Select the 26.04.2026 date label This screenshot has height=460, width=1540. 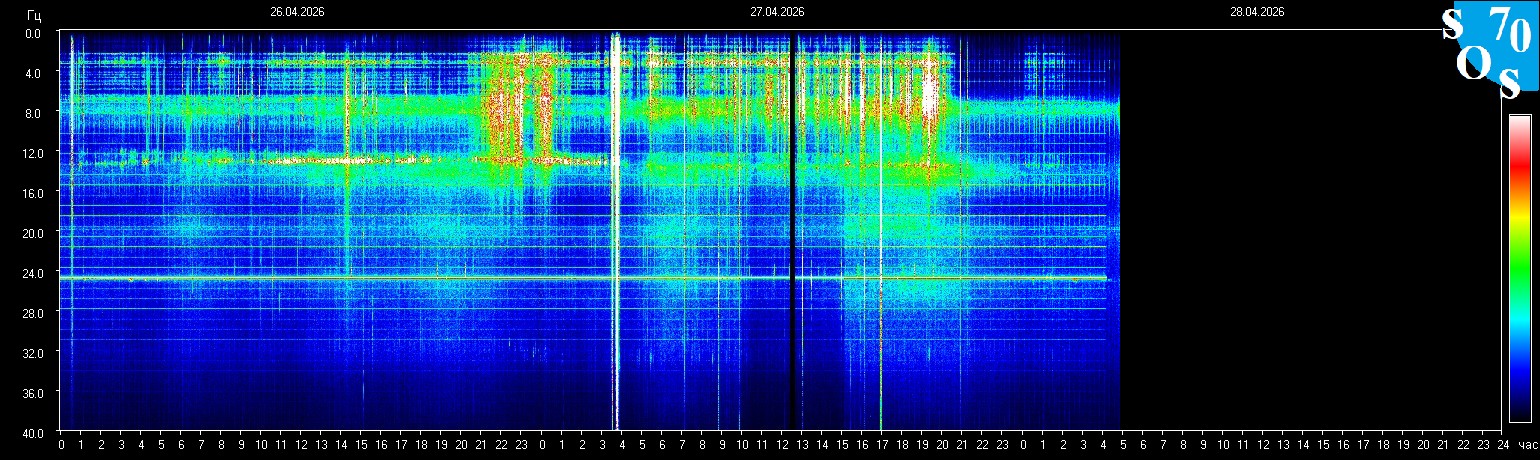pyautogui.click(x=297, y=12)
